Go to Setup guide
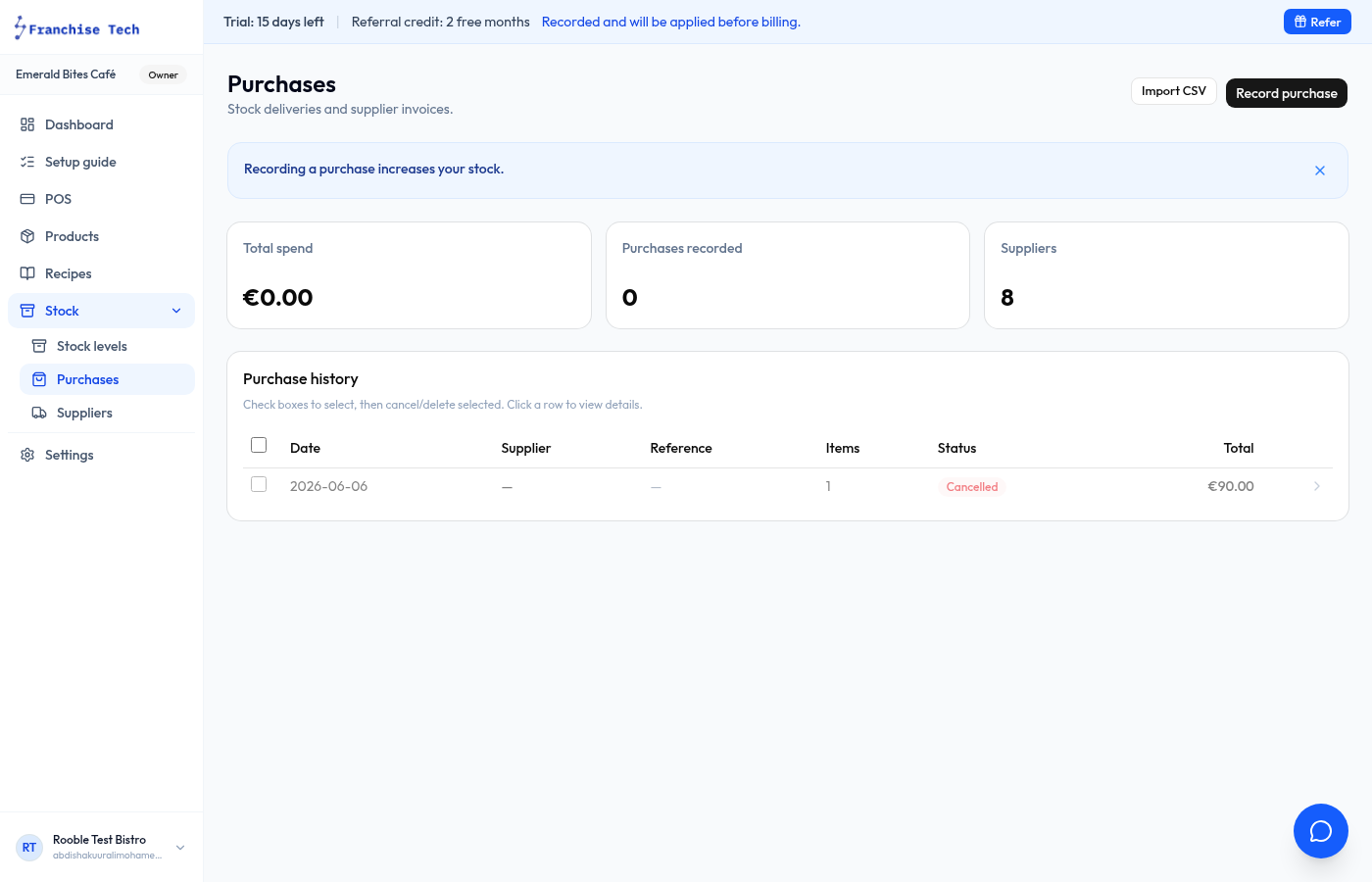This screenshot has height=882, width=1372. click(x=102, y=162)
